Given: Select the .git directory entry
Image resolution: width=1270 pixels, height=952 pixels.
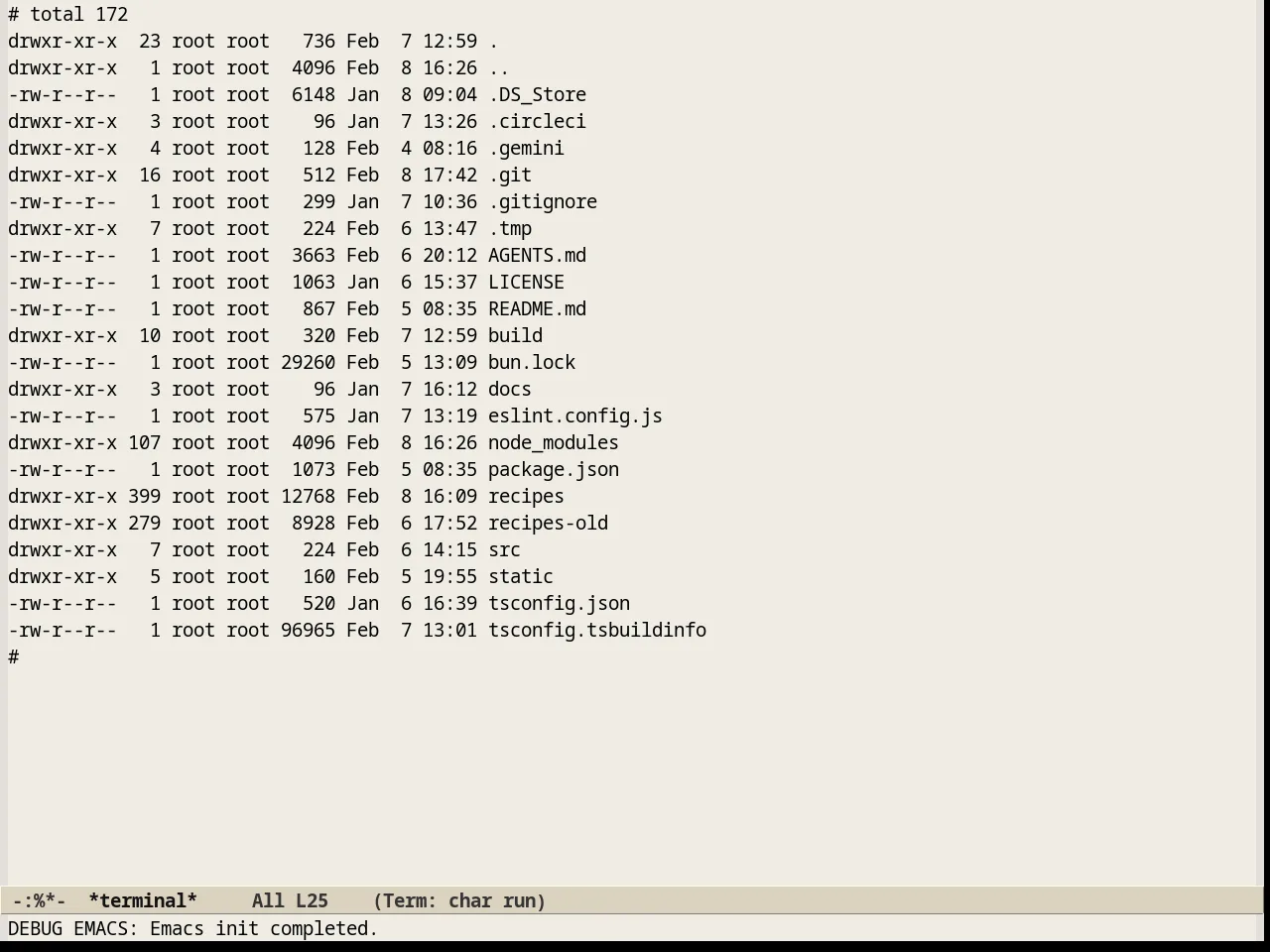Looking at the screenshot, I should click(510, 176).
